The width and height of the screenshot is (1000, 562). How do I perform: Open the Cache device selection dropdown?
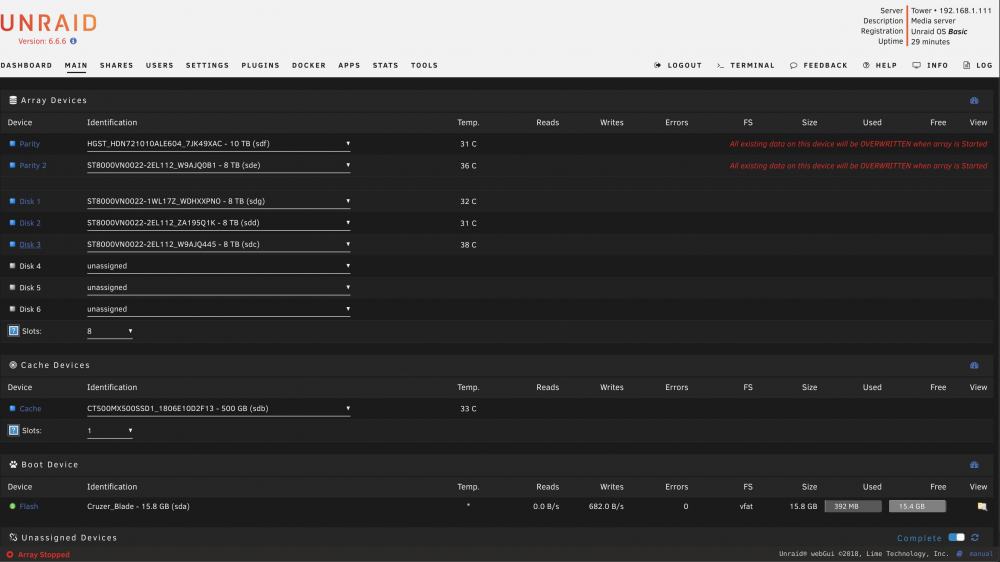pos(218,409)
